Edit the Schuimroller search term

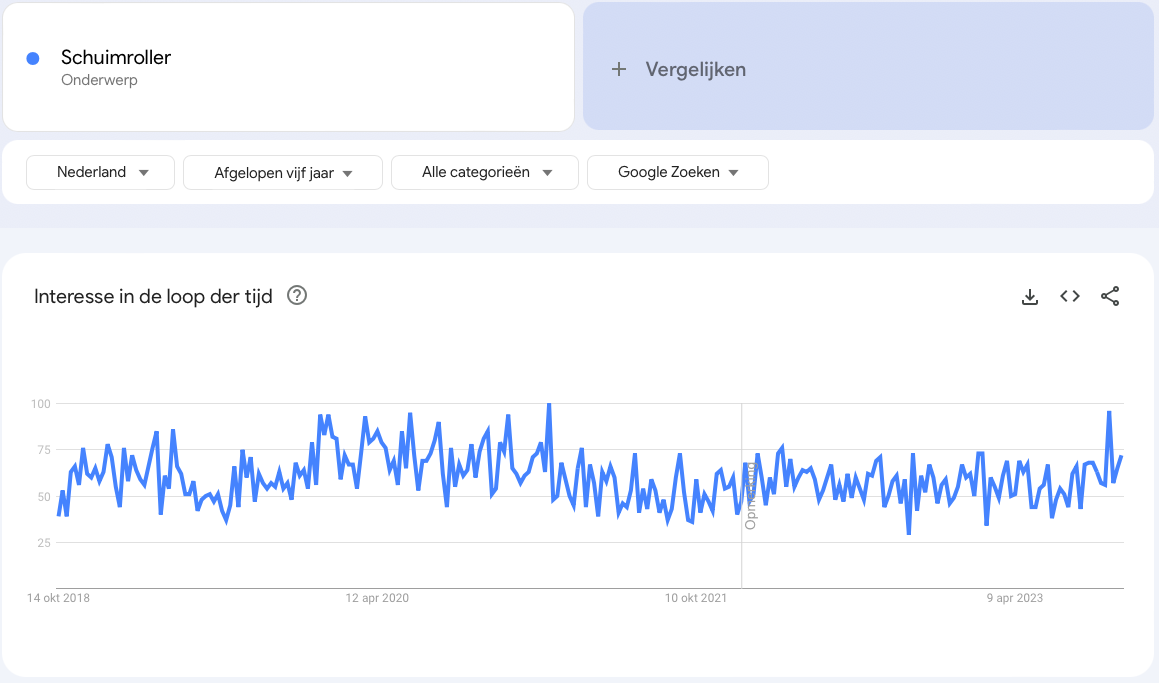116,57
